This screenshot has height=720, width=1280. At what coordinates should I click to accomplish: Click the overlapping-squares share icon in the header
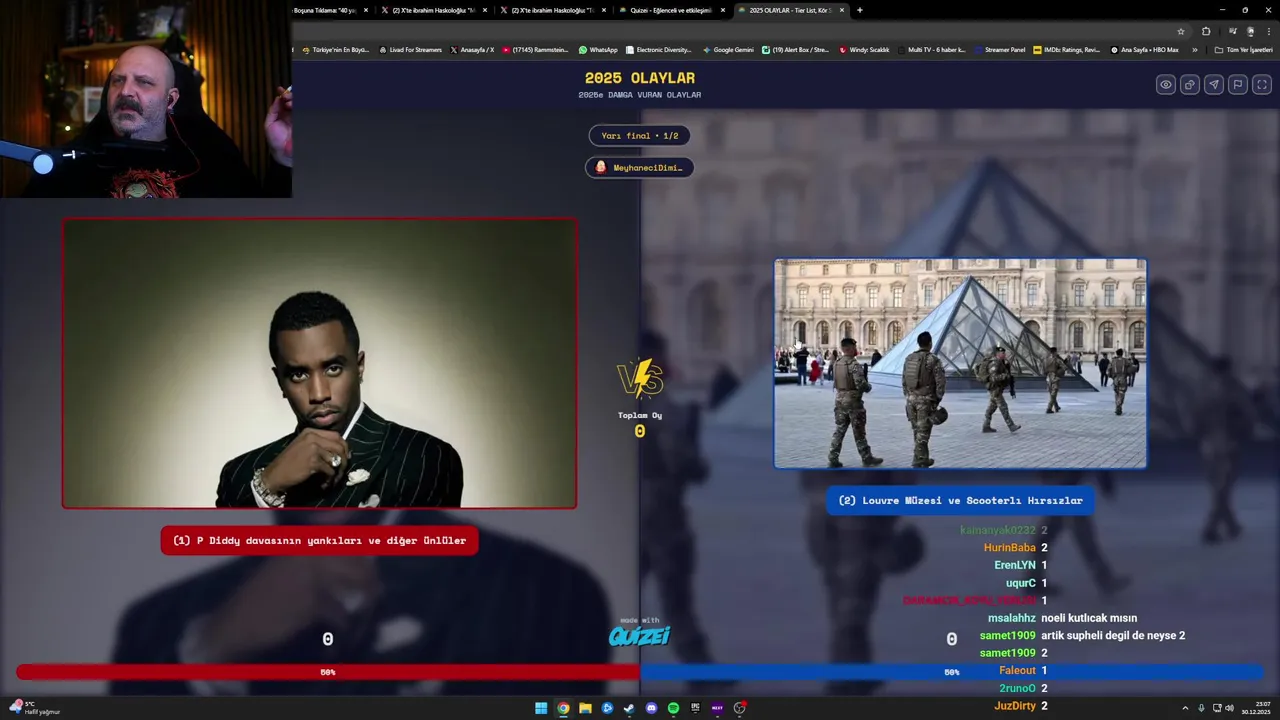(x=1189, y=85)
